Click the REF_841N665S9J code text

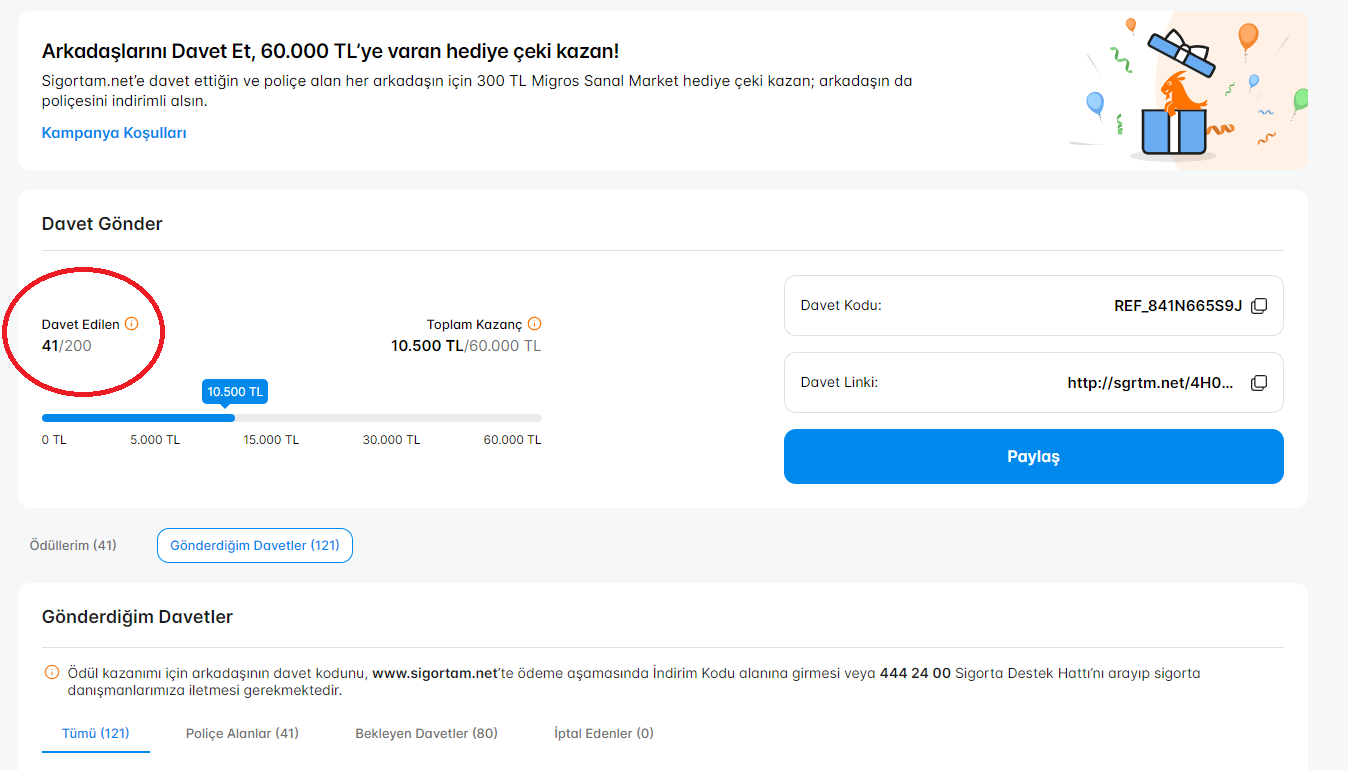(x=1178, y=306)
